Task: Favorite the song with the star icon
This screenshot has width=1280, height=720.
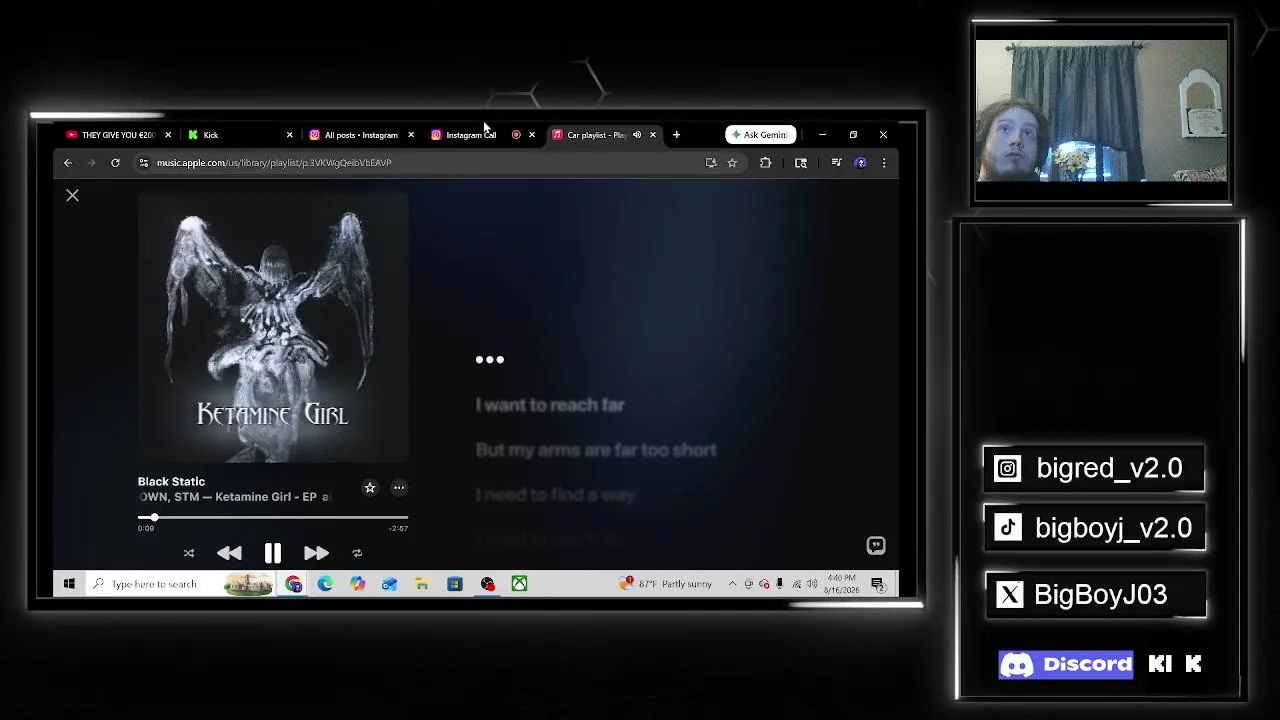Action: (370, 488)
